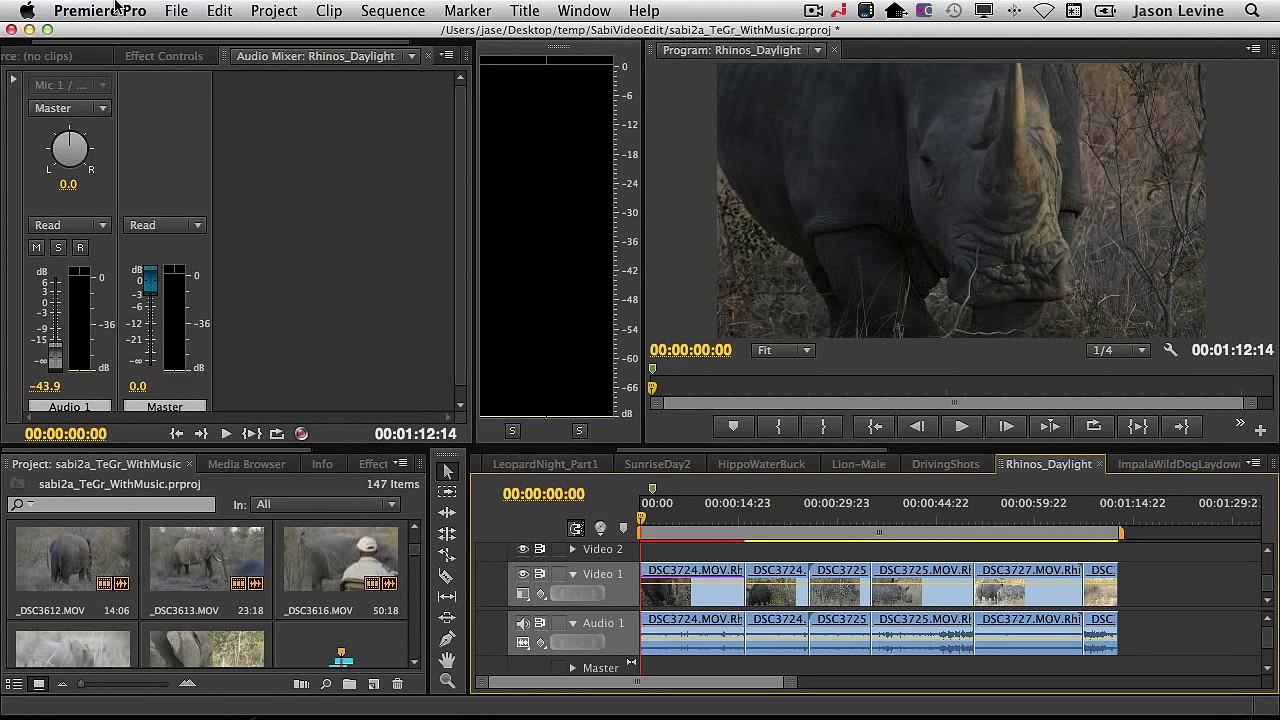Step back one frame in Program monitor
Image resolution: width=1280 pixels, height=720 pixels.
(917, 426)
